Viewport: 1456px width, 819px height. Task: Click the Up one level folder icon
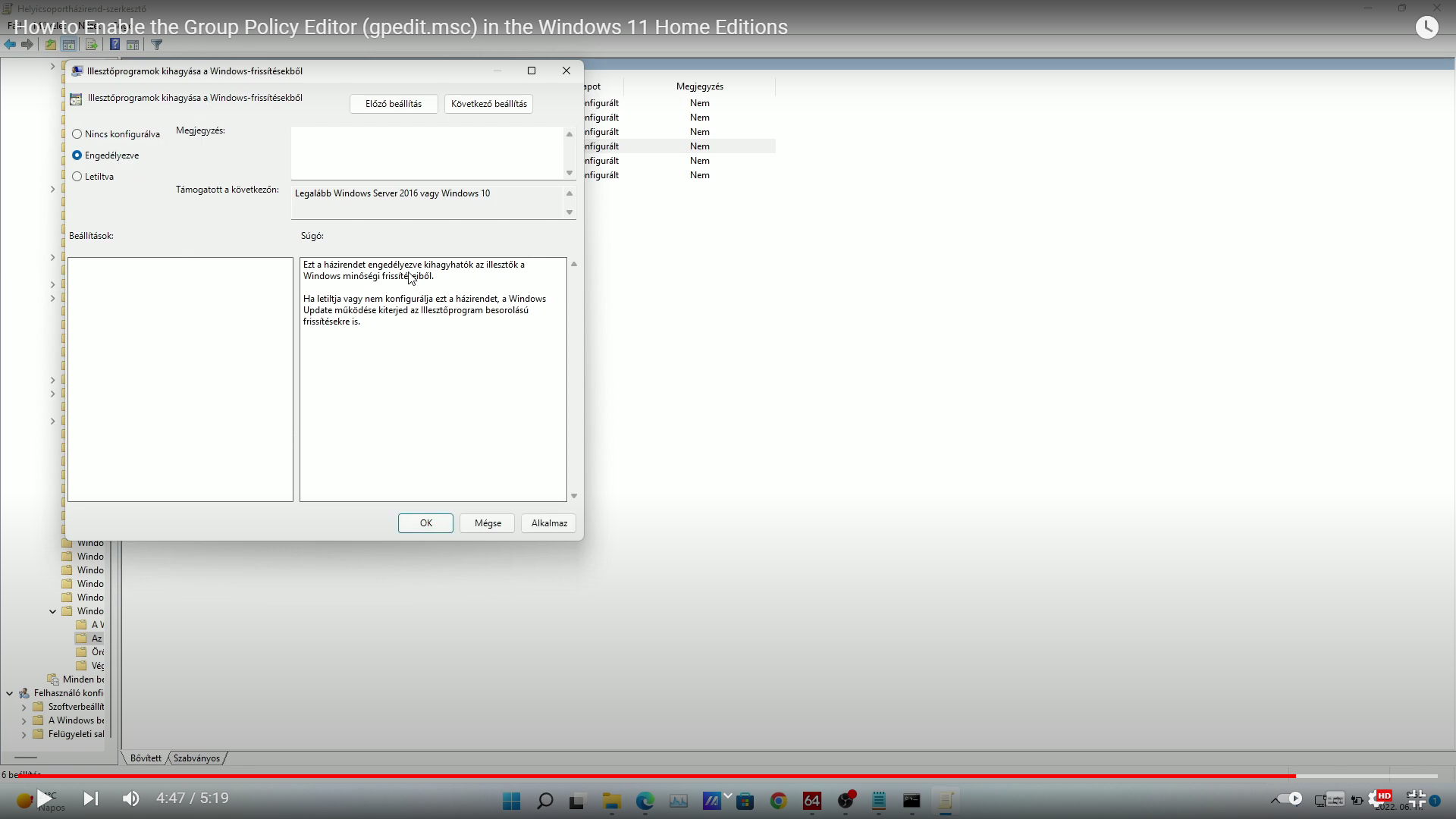(x=50, y=45)
